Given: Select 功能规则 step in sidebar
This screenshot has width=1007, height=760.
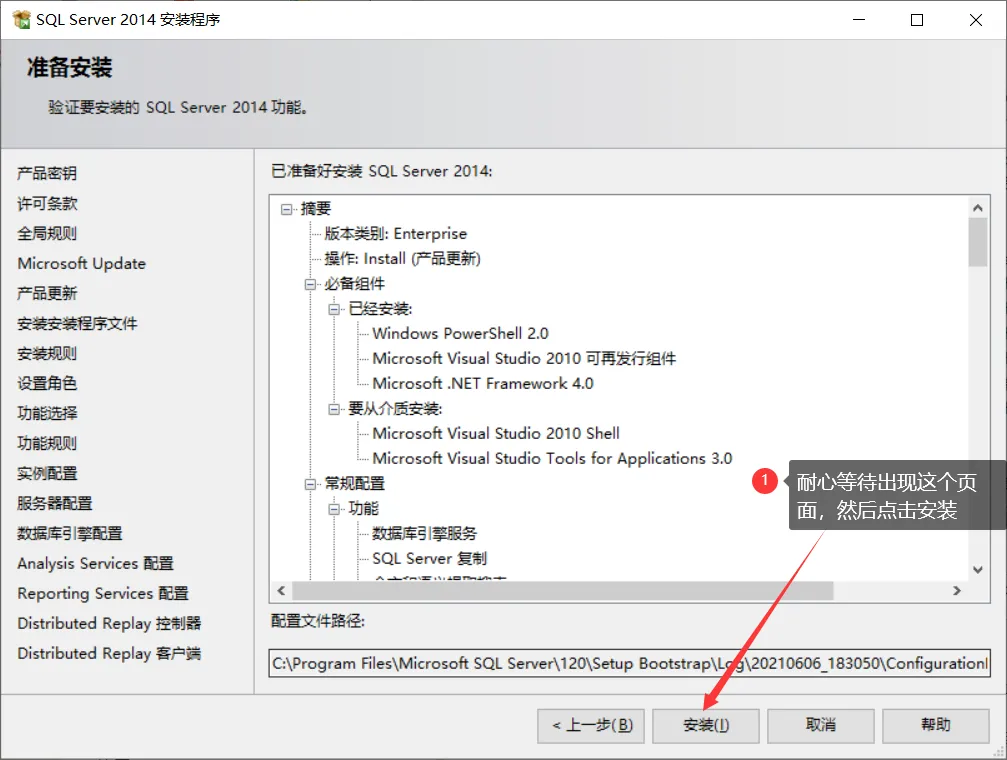Looking at the screenshot, I should coord(47,443).
